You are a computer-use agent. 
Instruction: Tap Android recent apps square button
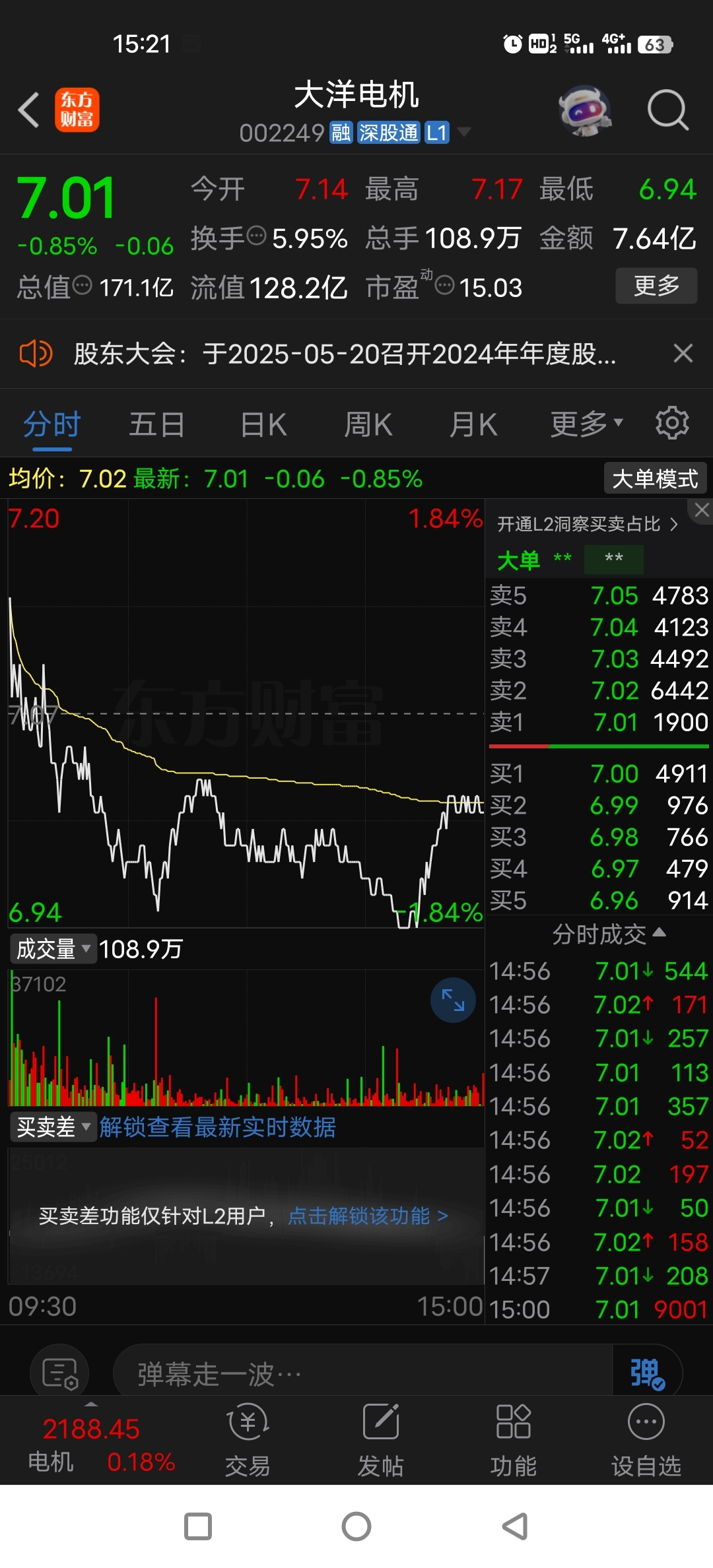(198, 1526)
